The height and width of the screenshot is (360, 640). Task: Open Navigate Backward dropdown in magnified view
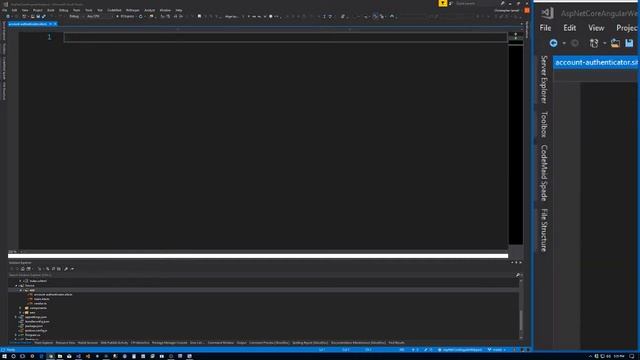(x=564, y=43)
